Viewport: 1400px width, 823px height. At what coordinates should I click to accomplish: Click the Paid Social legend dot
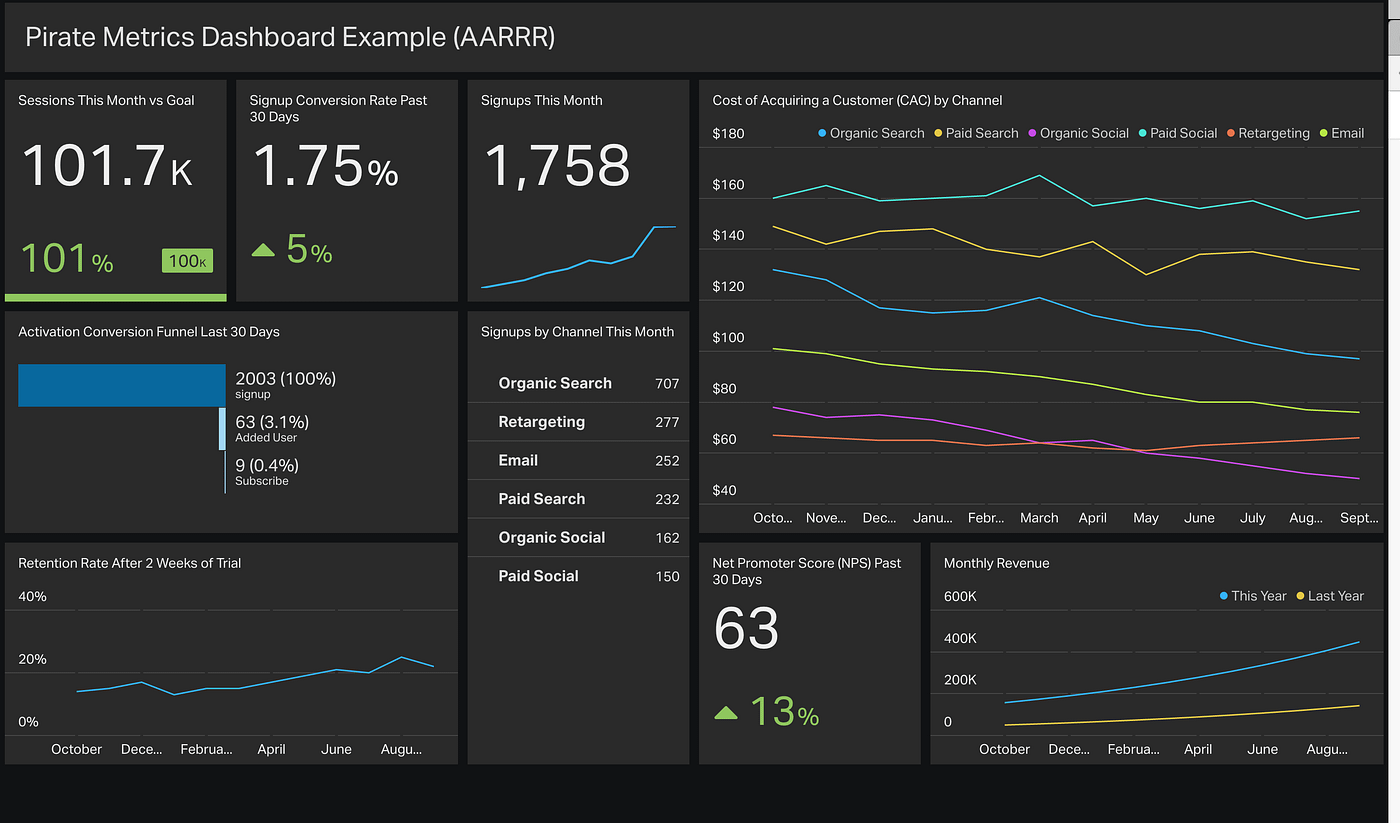[1142, 133]
